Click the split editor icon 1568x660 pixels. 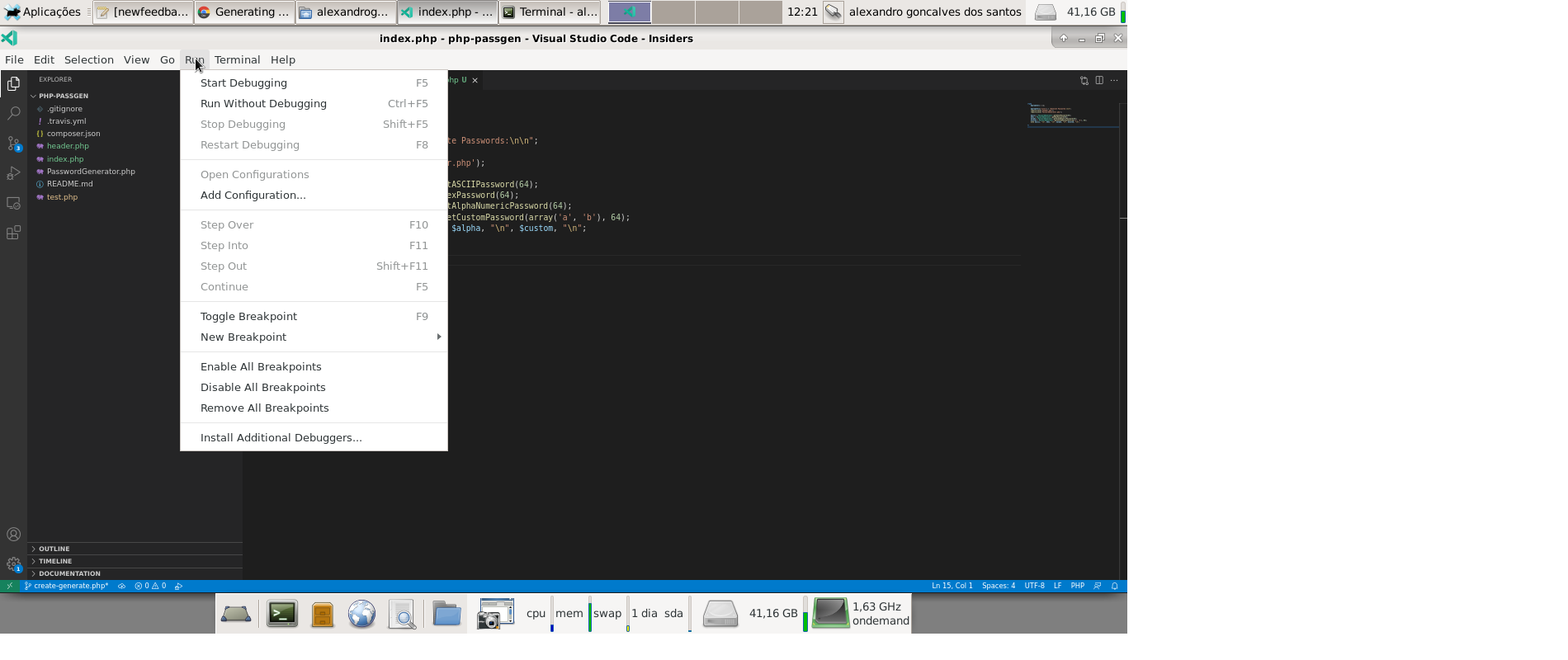(1099, 80)
